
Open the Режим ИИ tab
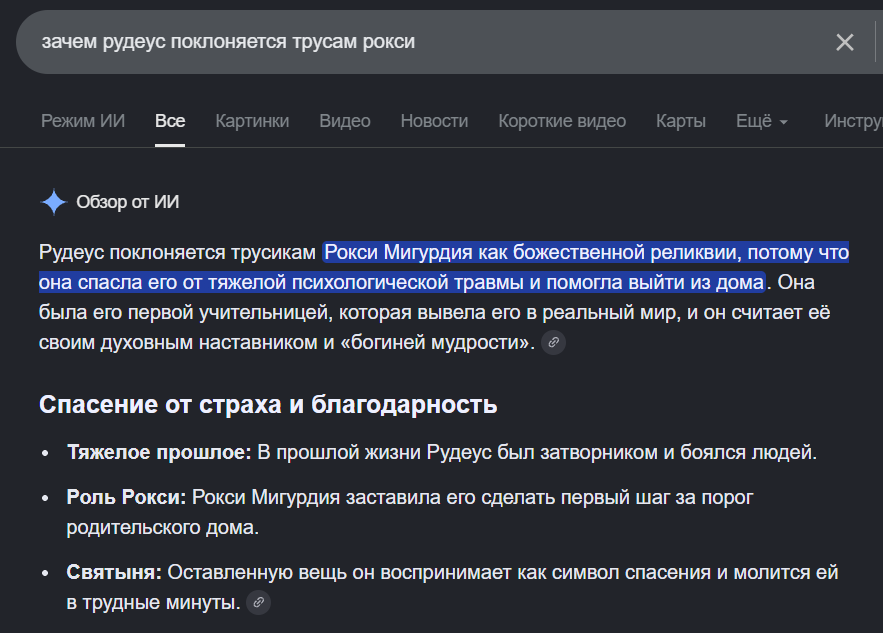pyautogui.click(x=83, y=121)
